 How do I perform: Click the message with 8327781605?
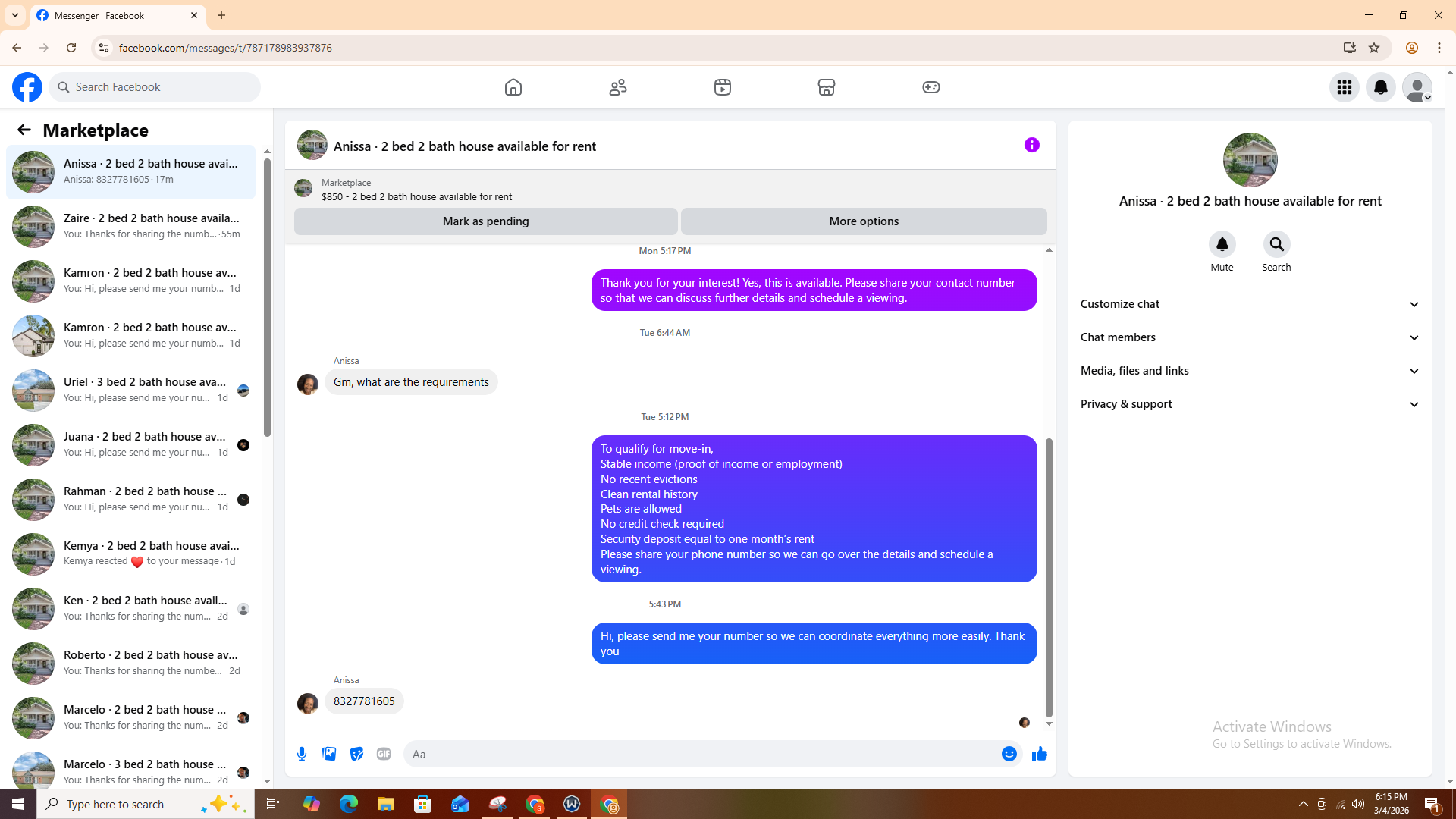click(x=364, y=701)
